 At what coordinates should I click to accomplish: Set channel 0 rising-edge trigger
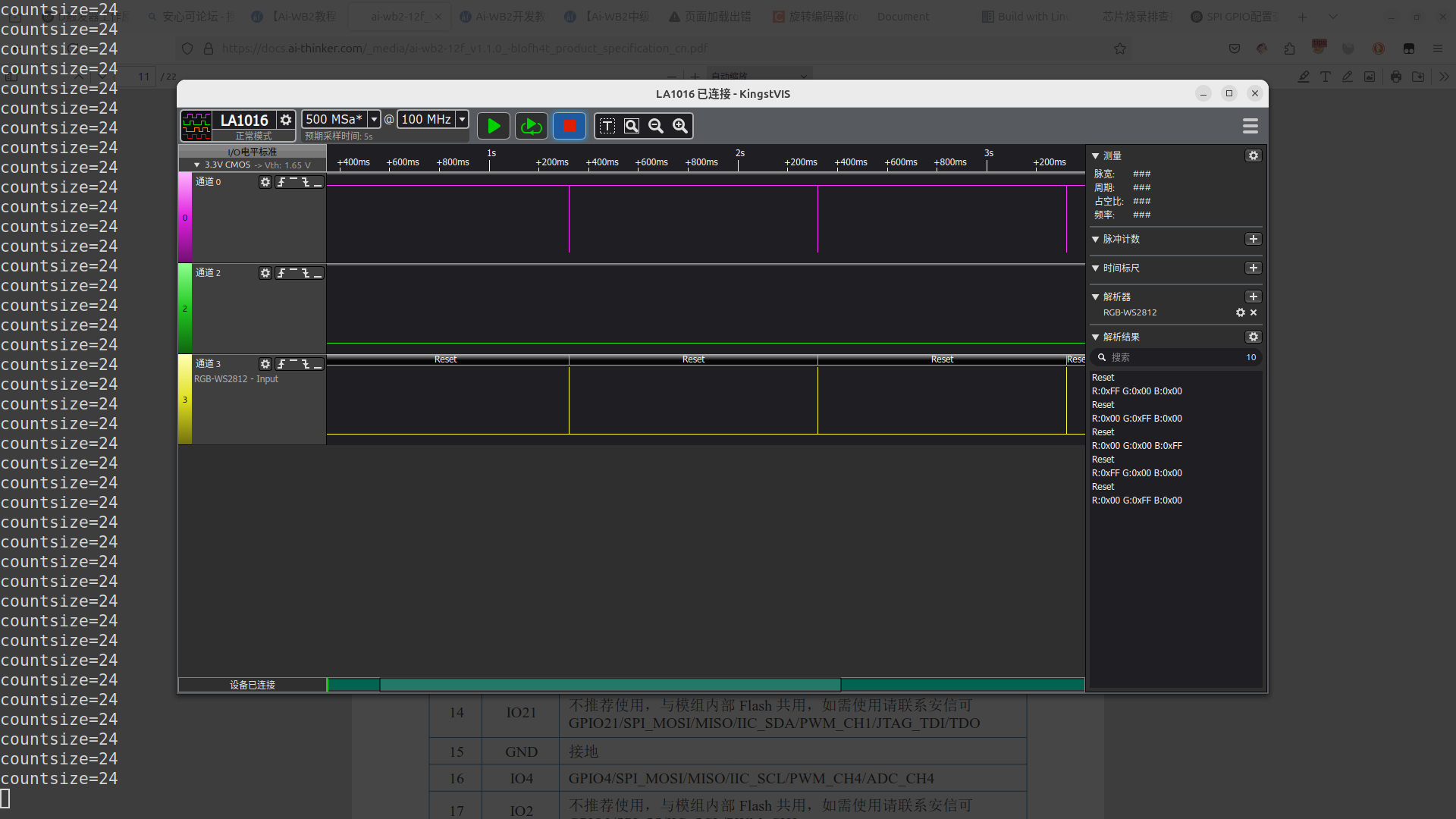(x=281, y=182)
